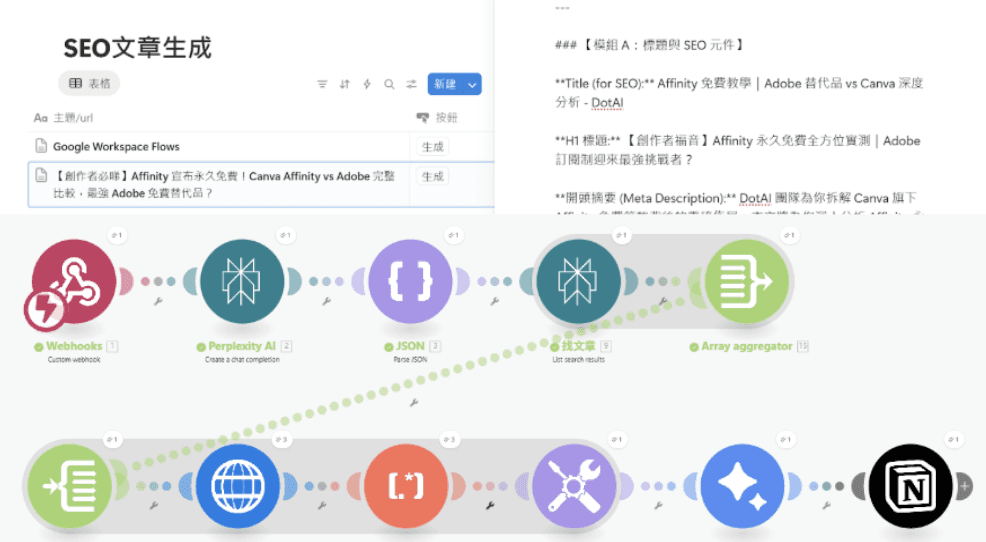Click the 主題/url column header
This screenshot has width=986, height=542.
pos(64,118)
